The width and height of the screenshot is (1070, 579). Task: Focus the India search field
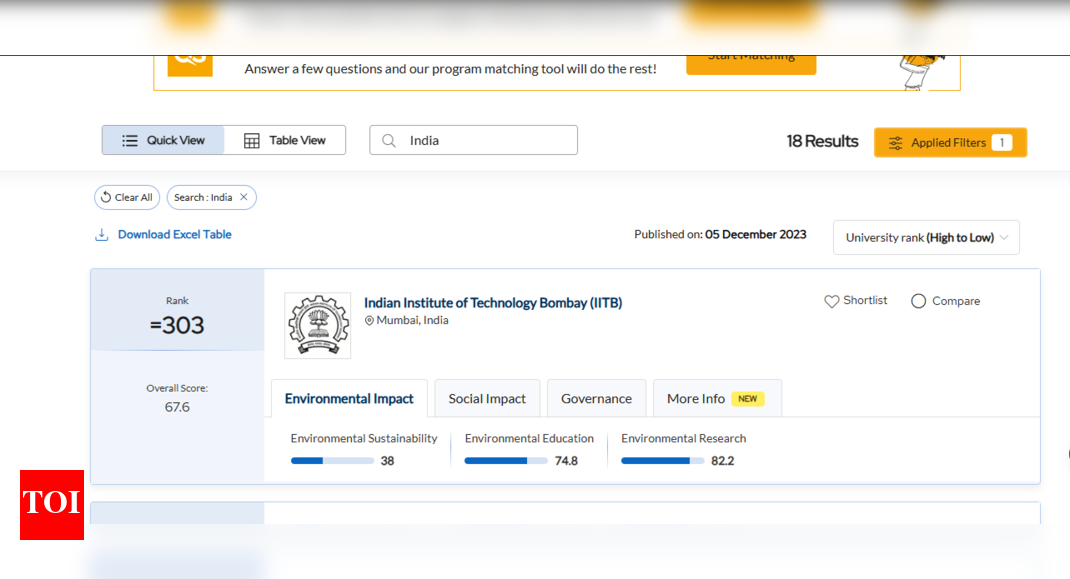pyautogui.click(x=474, y=140)
